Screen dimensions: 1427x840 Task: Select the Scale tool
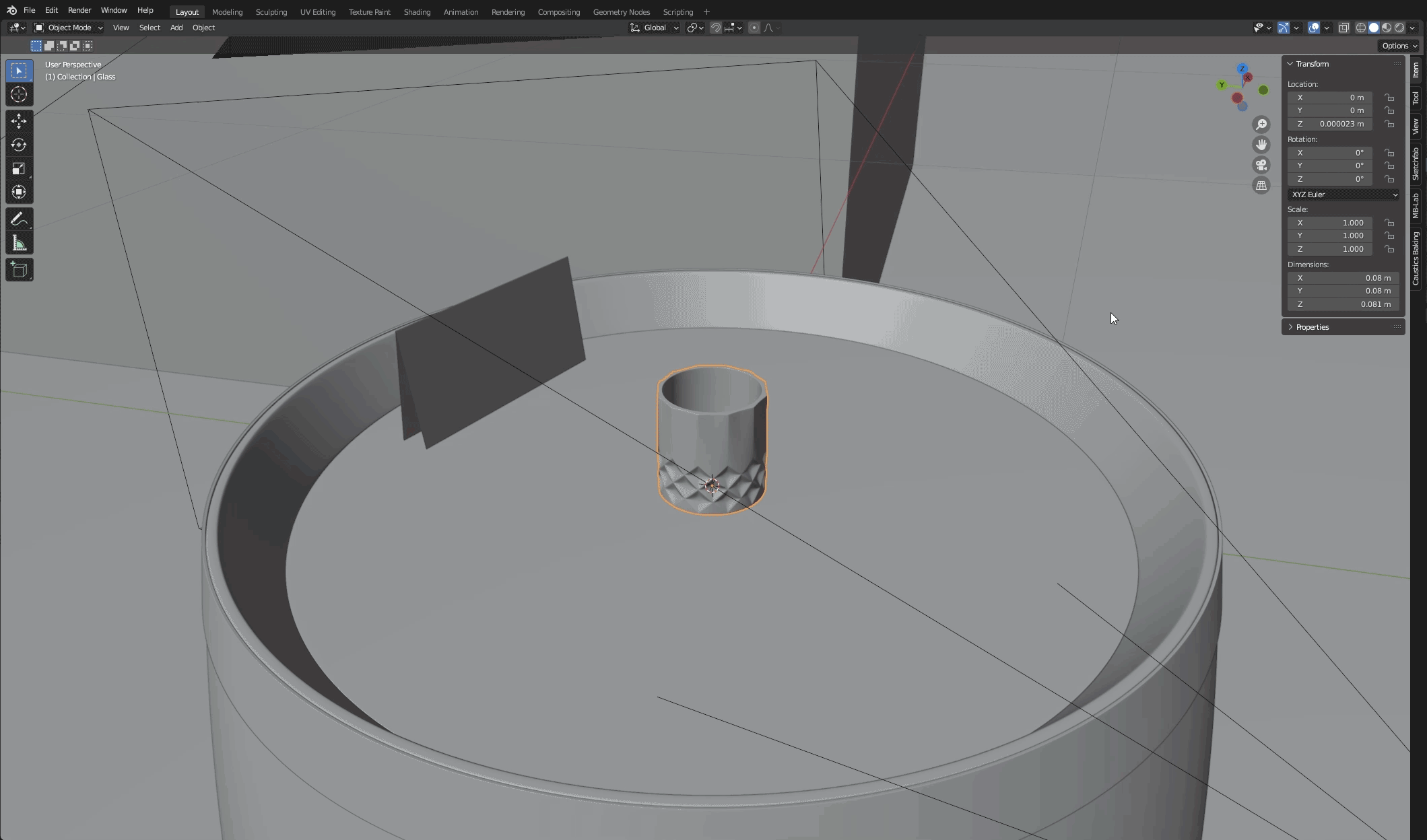19,168
